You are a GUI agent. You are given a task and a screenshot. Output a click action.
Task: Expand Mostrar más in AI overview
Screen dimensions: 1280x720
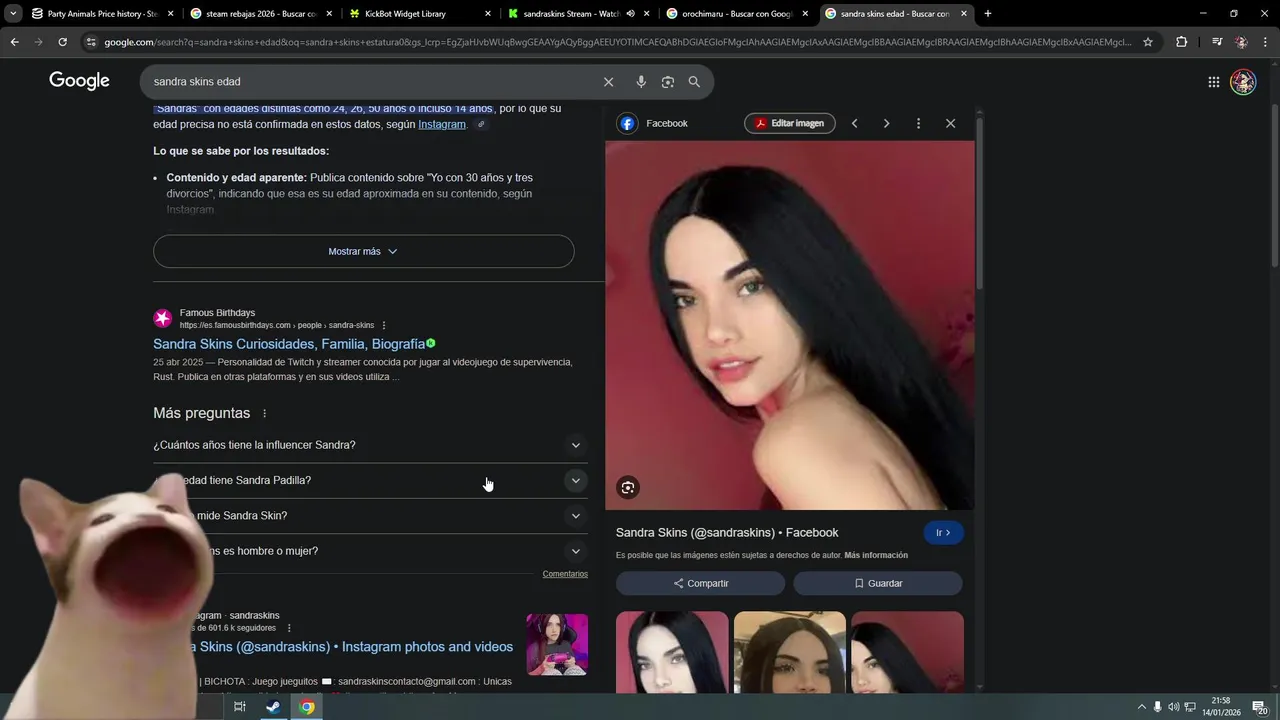point(363,251)
